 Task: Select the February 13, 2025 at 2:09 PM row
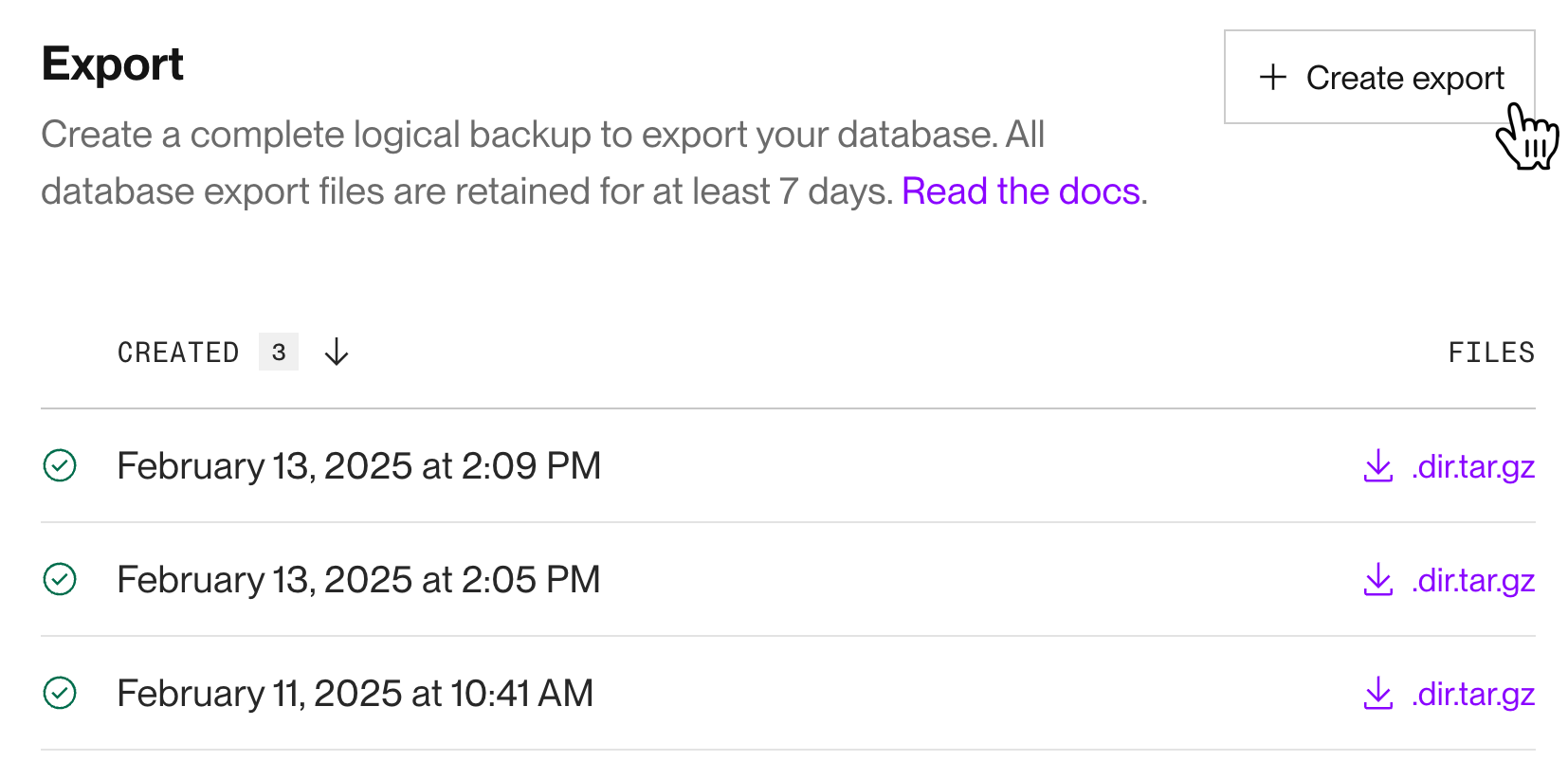pyautogui.click(x=358, y=466)
